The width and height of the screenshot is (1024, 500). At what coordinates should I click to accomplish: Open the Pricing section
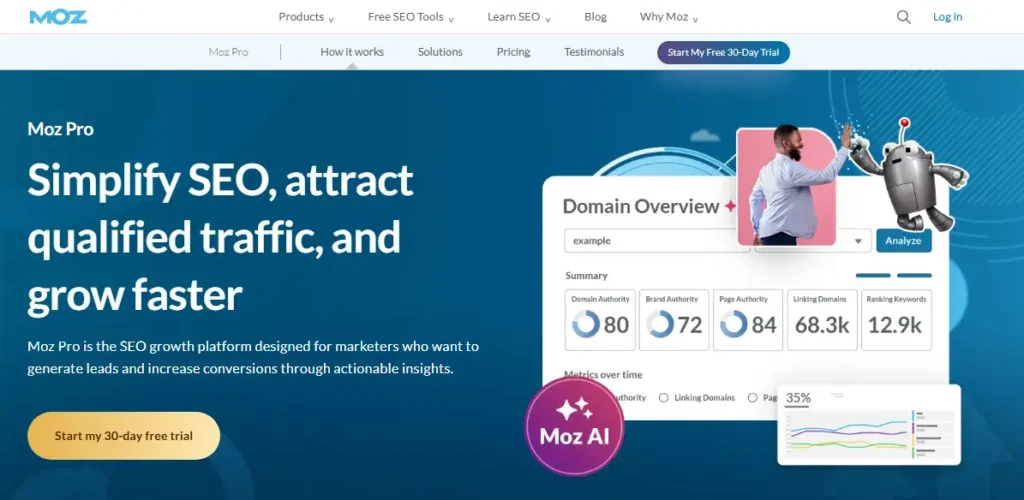click(513, 52)
